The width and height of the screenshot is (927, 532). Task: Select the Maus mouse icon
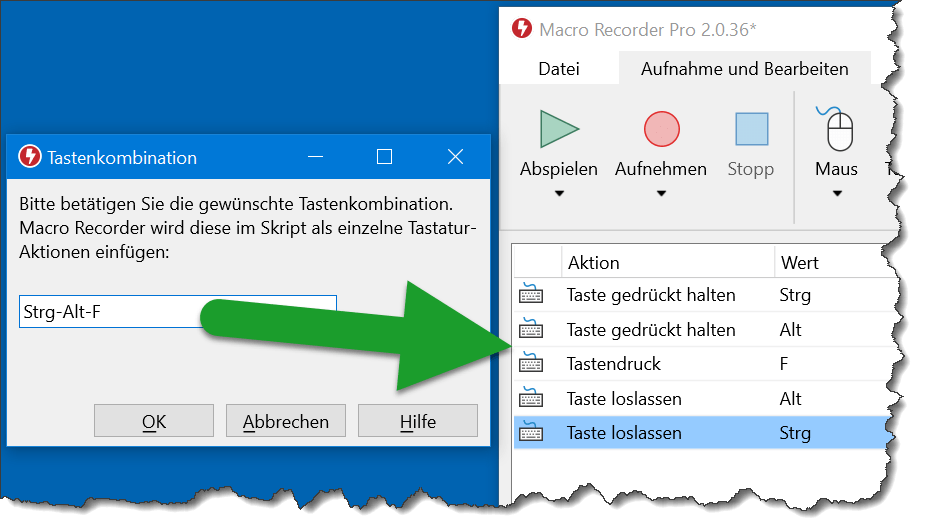point(836,128)
